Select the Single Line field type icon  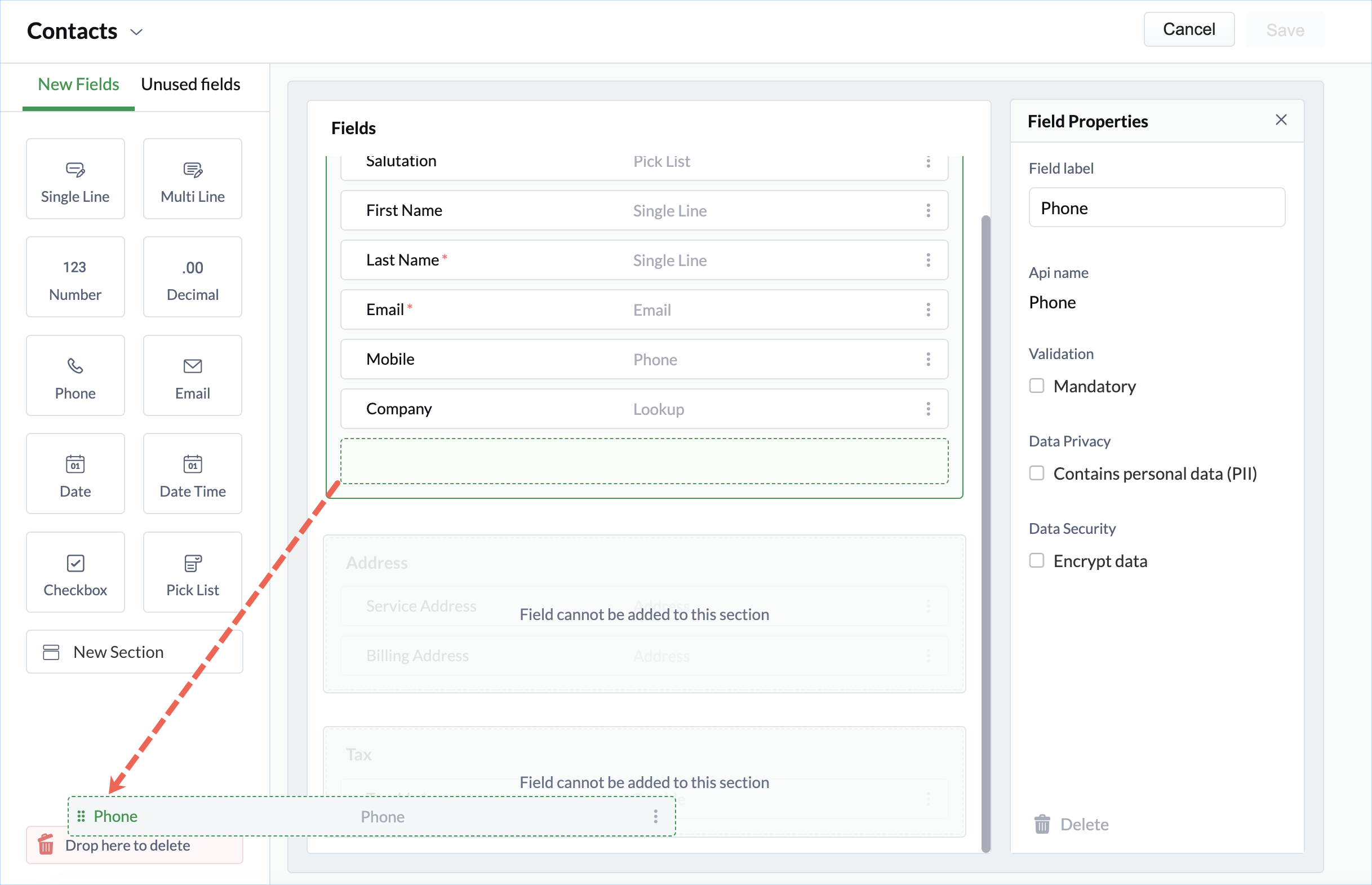click(x=76, y=170)
